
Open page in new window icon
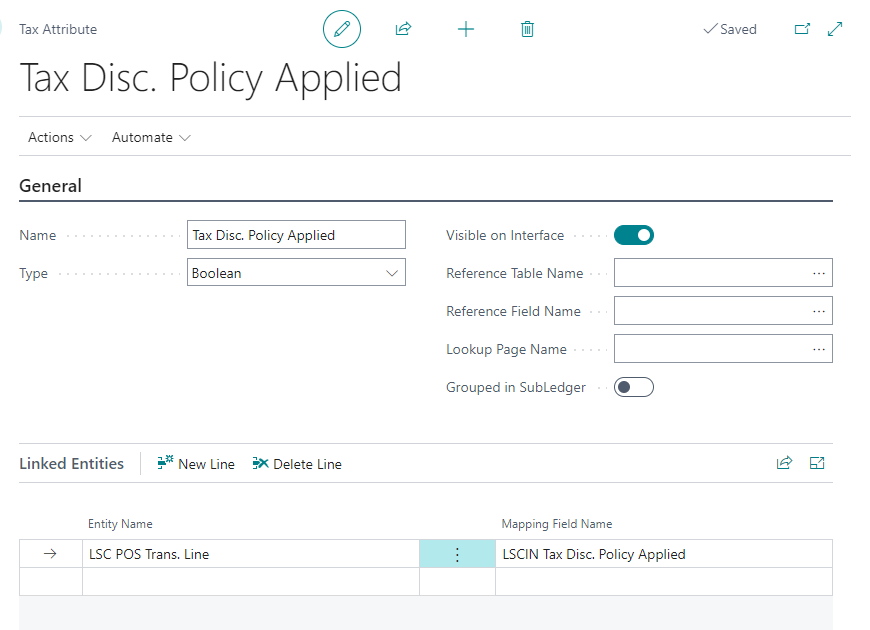point(802,29)
